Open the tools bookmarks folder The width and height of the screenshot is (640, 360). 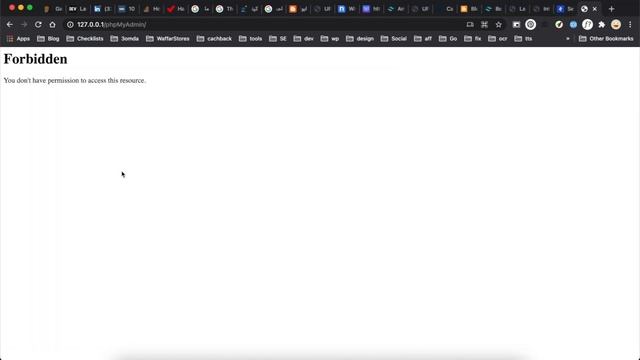(251, 39)
